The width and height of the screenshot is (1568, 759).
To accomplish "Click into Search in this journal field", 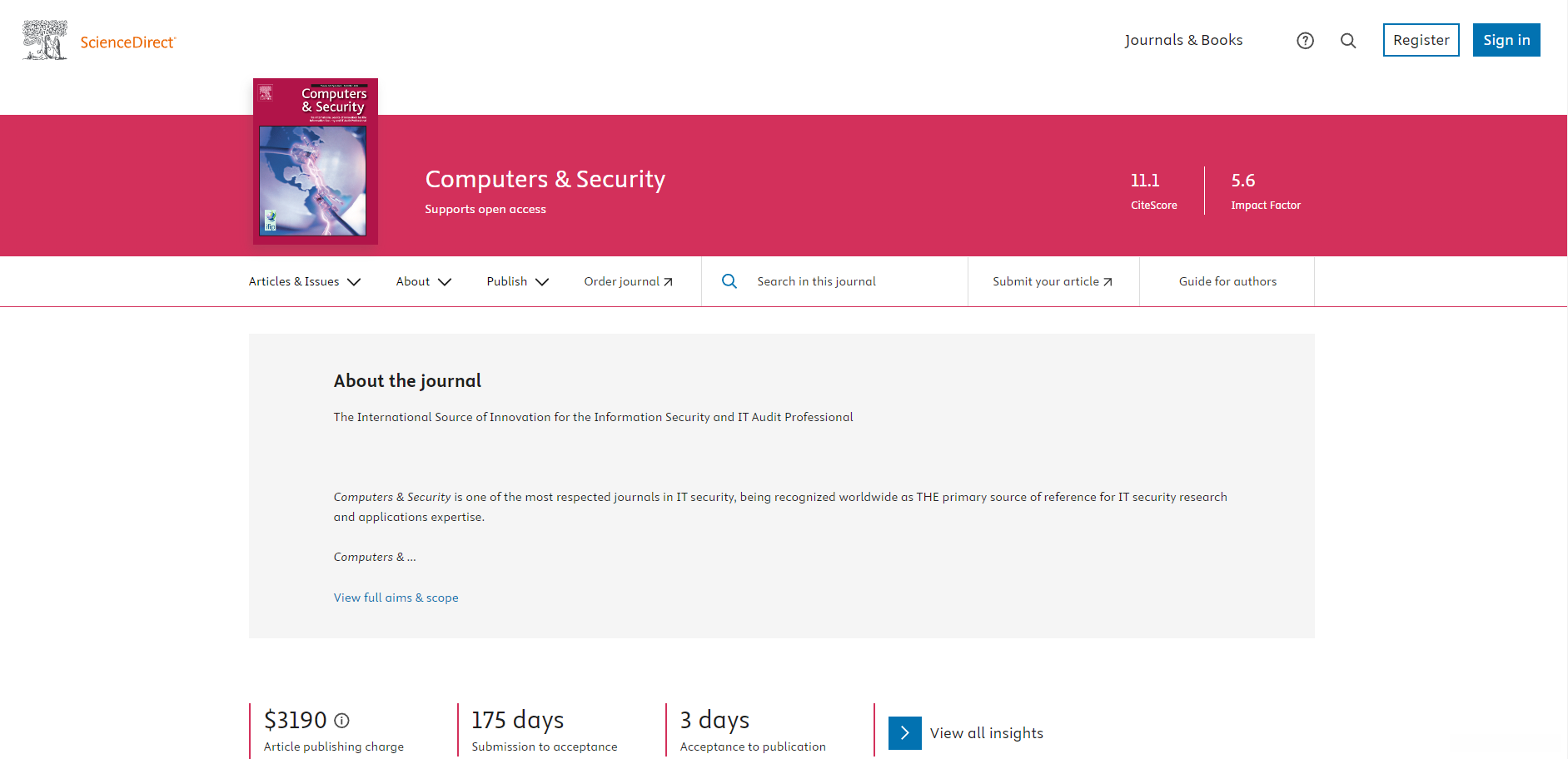I will [849, 281].
